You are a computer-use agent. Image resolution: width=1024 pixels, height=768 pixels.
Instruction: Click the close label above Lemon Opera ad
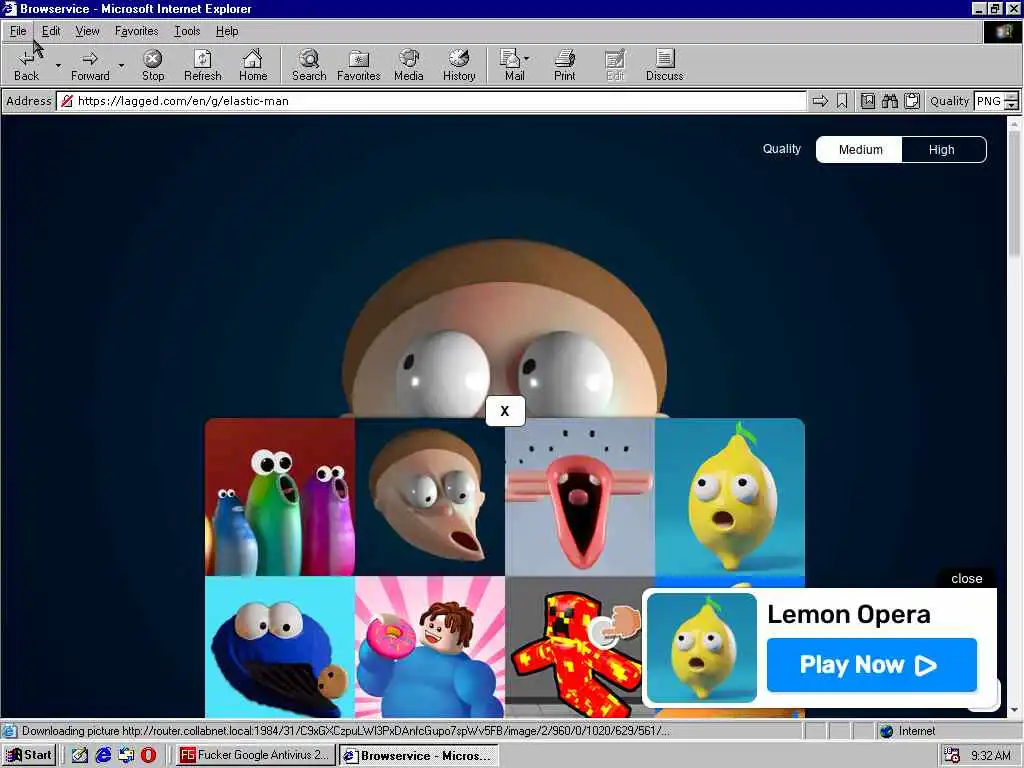point(967,579)
